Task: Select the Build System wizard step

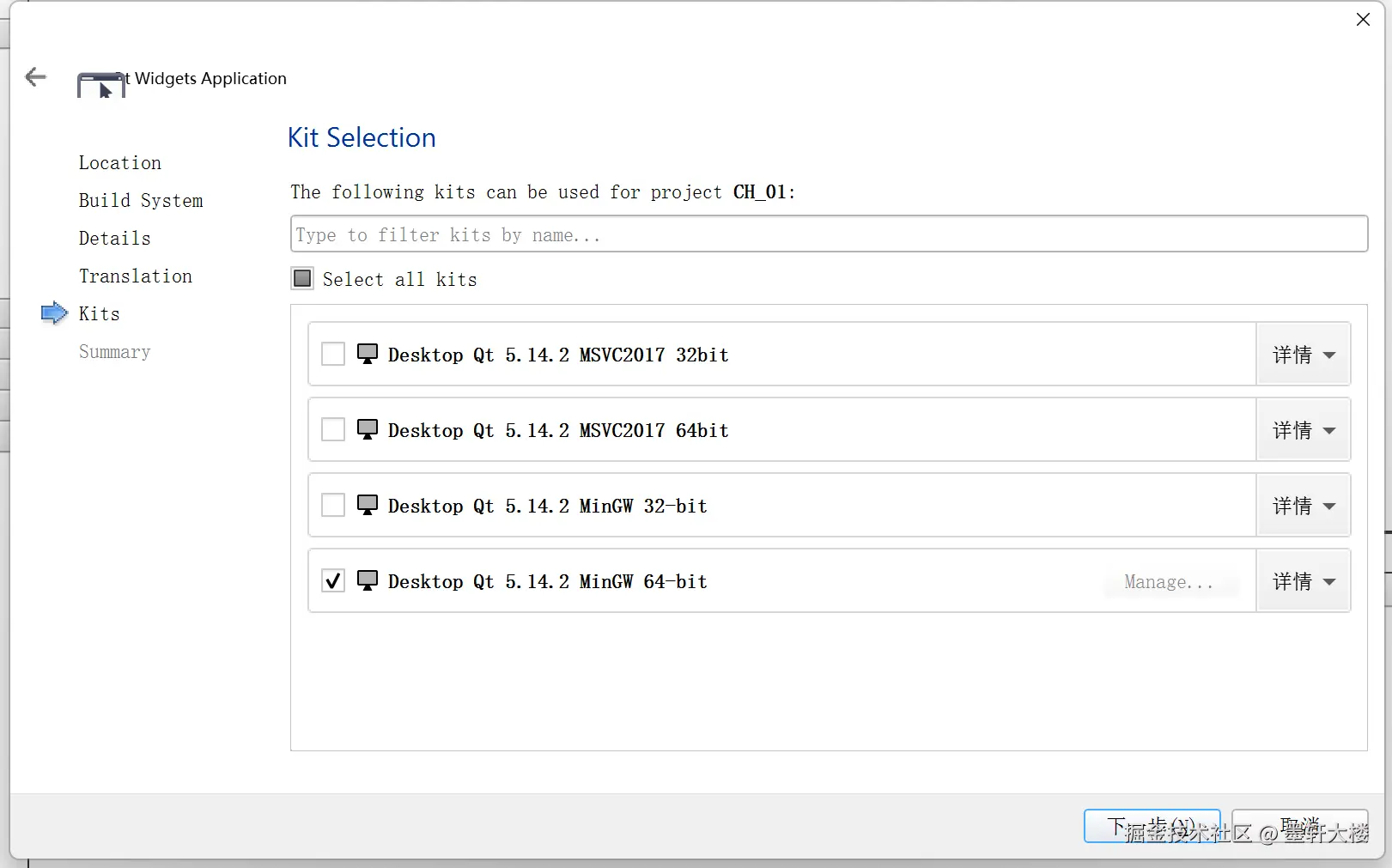Action: (141, 201)
